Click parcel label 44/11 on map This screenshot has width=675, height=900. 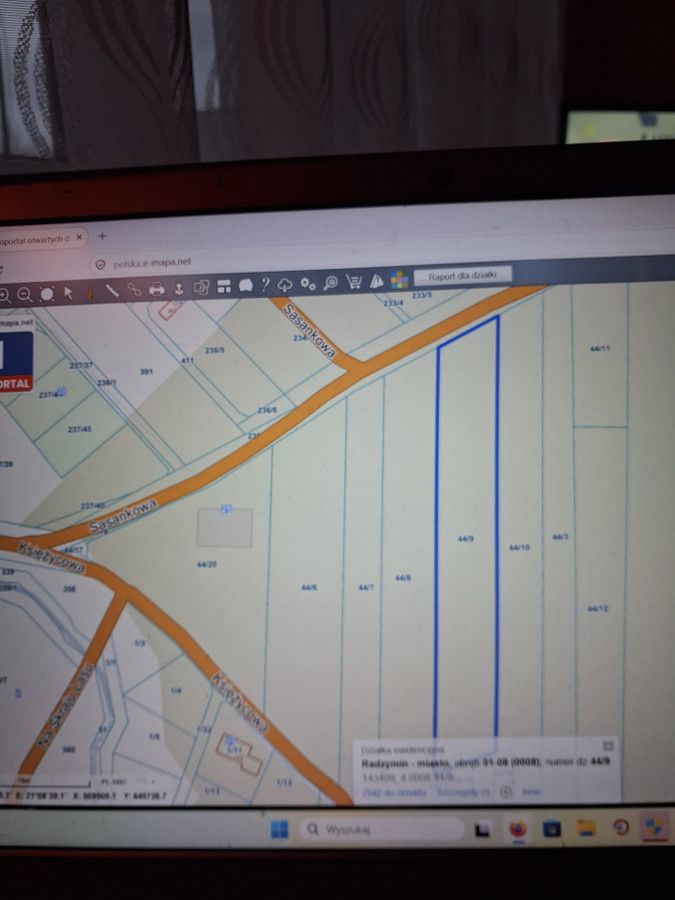[600, 348]
